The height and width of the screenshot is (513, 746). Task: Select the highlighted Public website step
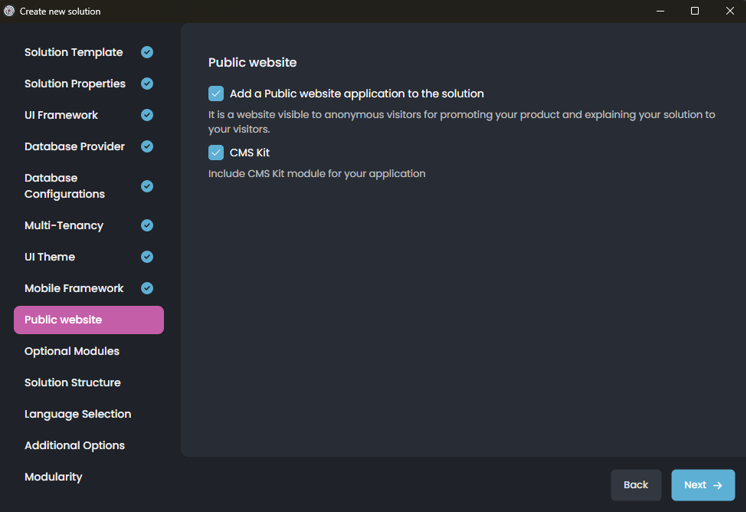pyautogui.click(x=88, y=320)
